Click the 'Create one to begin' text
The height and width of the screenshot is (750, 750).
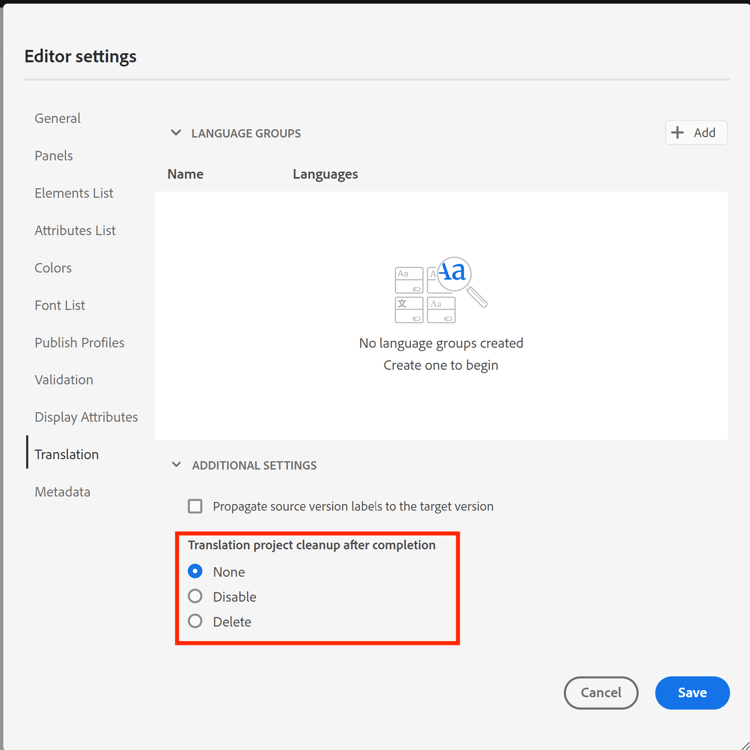click(441, 365)
